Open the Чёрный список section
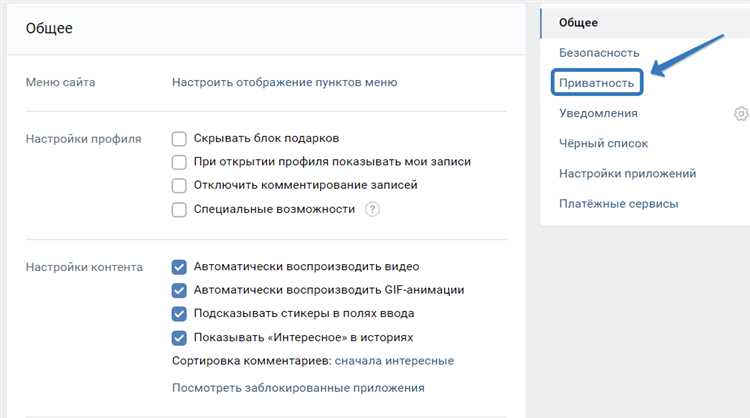This screenshot has height=418, width=750. click(603, 143)
